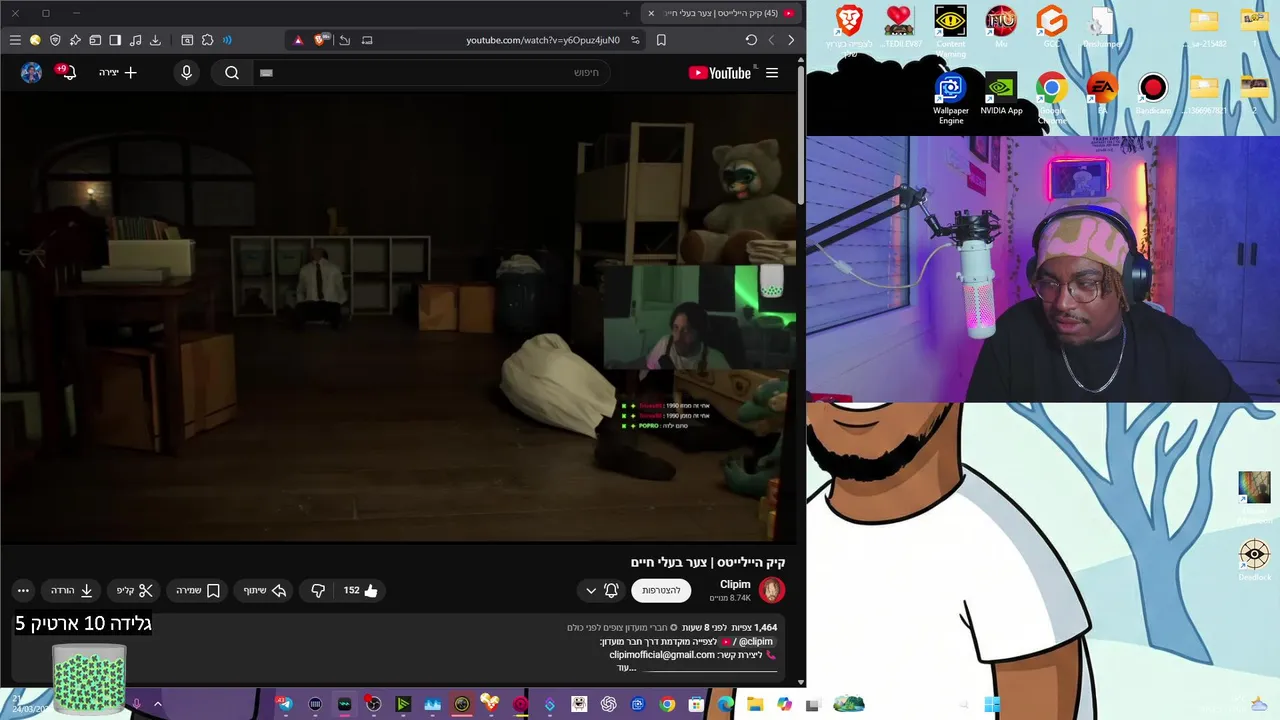Viewport: 1280px width, 720px height.
Task: Open the Bandicam desktop shortcut
Action: pos(1153,95)
